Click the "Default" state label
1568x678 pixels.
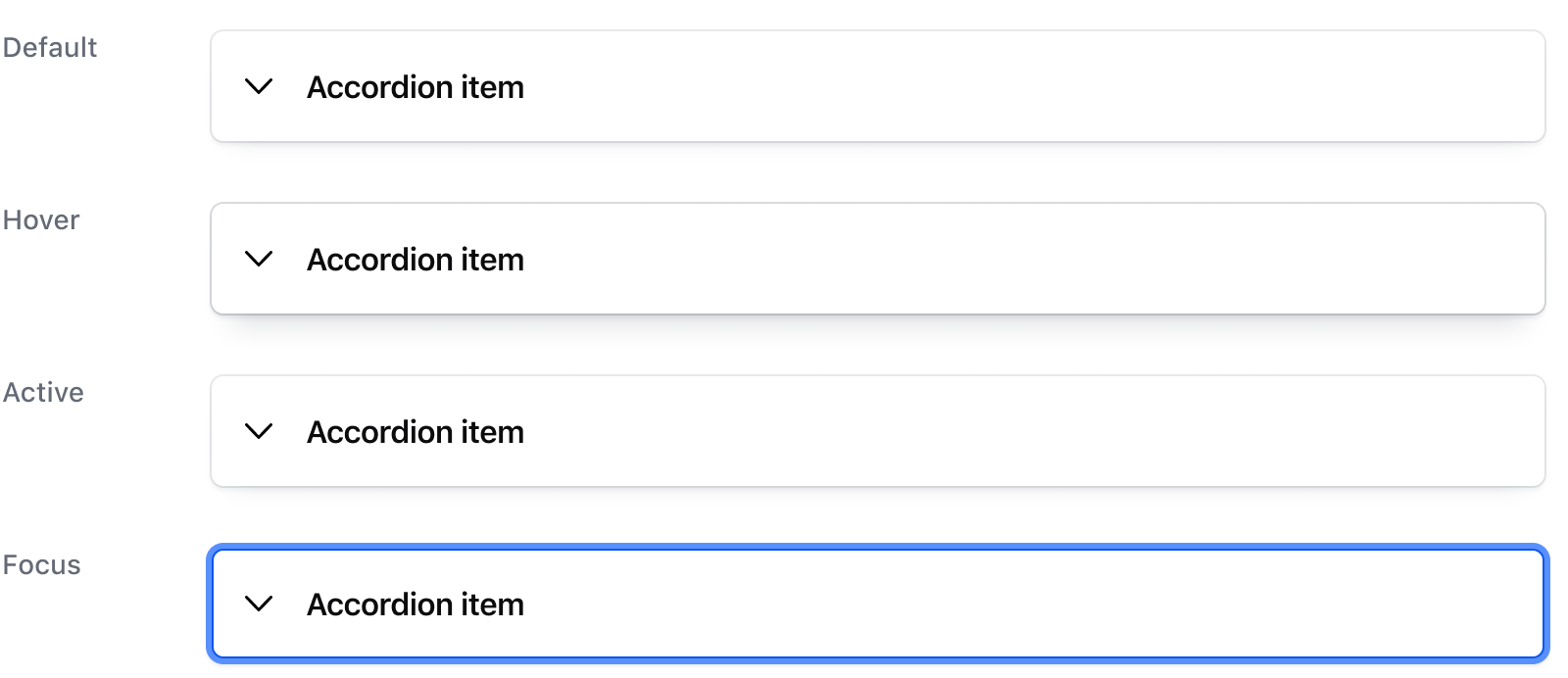pos(50,48)
